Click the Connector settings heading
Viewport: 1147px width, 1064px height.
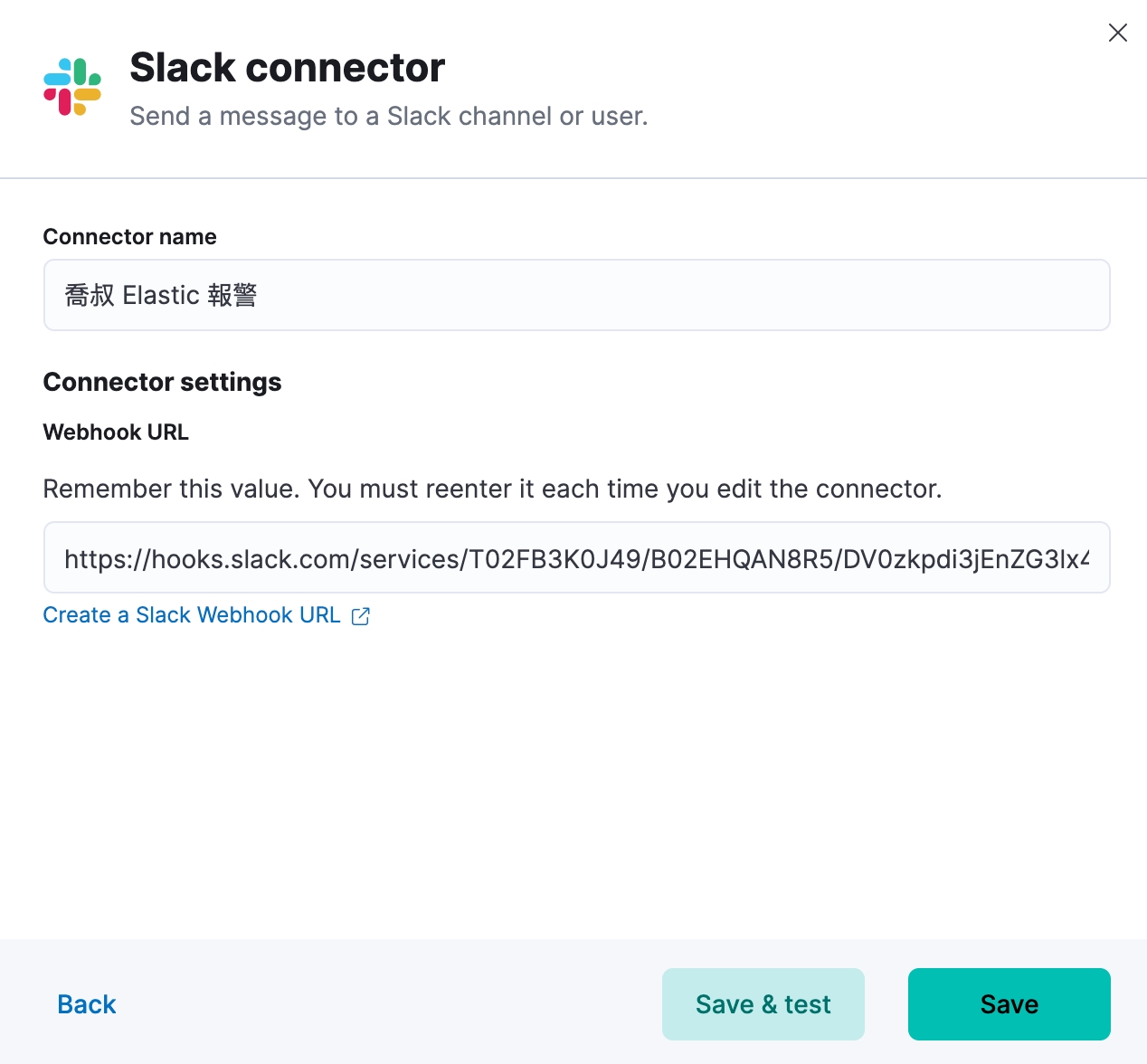(163, 382)
